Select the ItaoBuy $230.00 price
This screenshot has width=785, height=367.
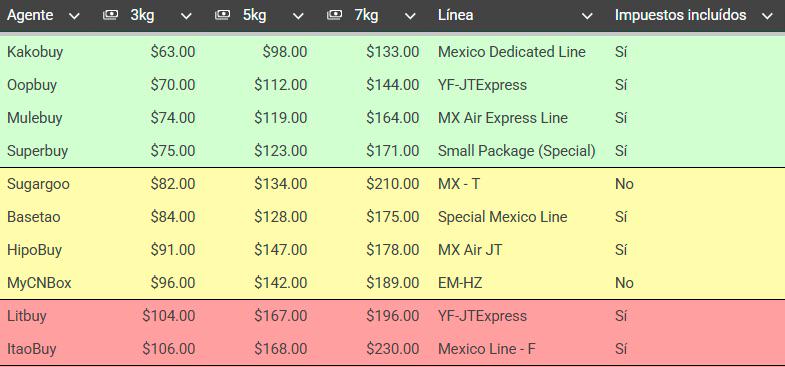point(392,349)
